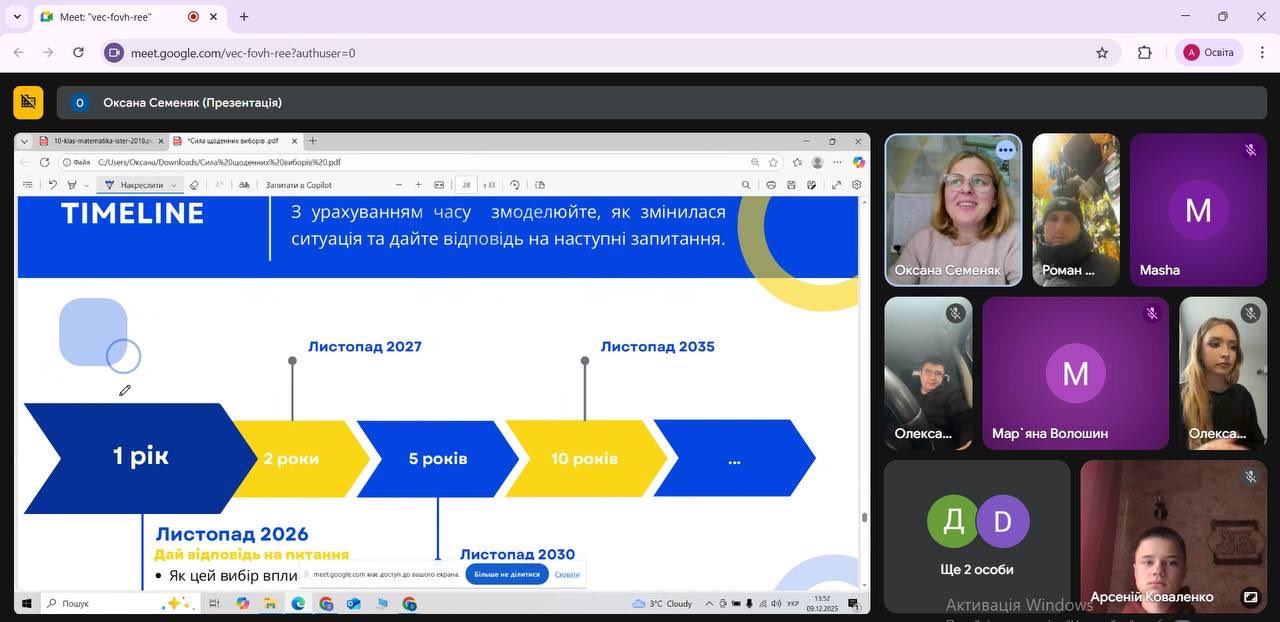Click Більше не ділитися stop sharing button

[x=507, y=574]
